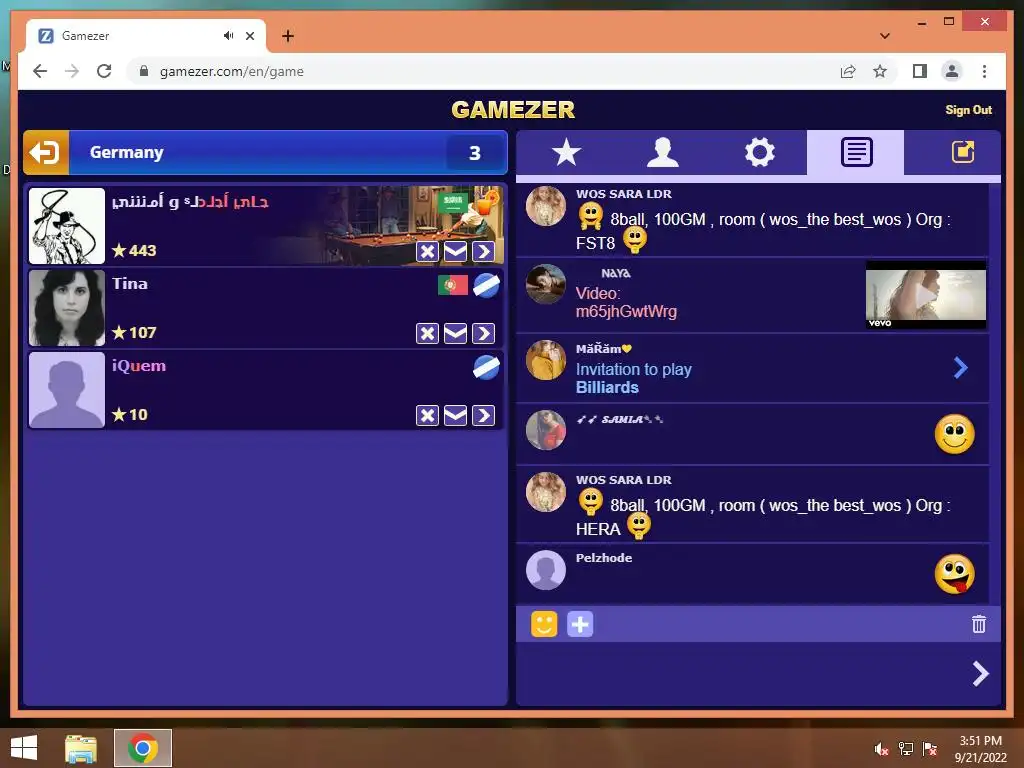Click X icon in Tina's row
This screenshot has width=1024, height=768.
427,334
